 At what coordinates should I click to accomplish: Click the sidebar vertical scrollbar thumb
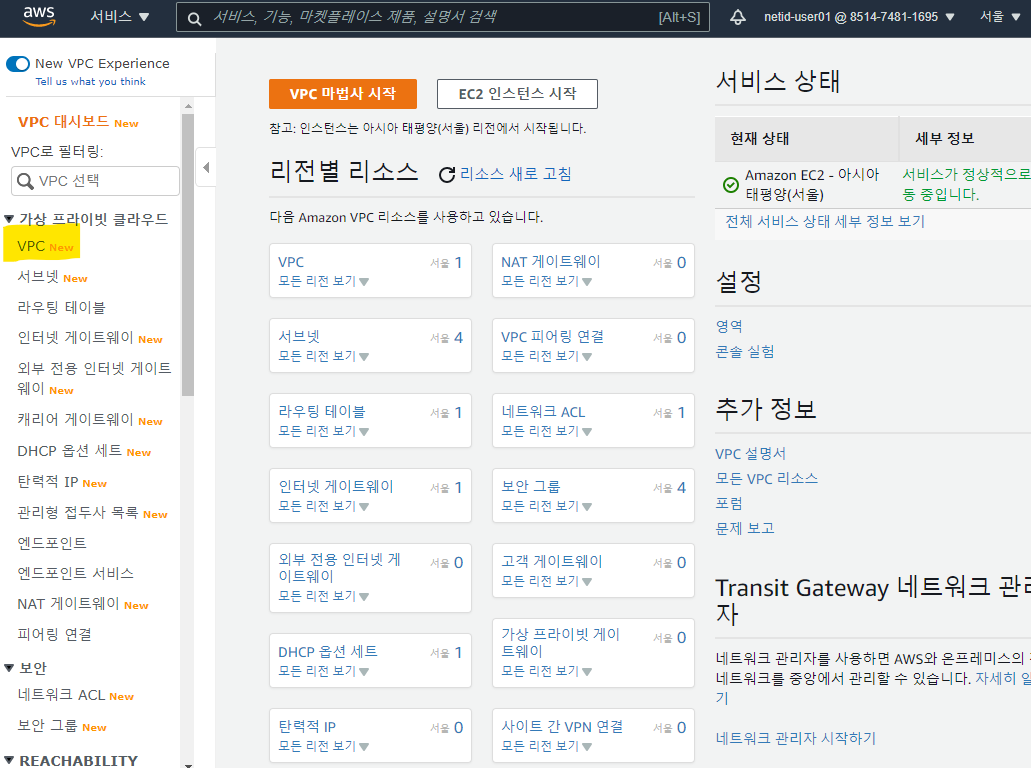[188, 254]
